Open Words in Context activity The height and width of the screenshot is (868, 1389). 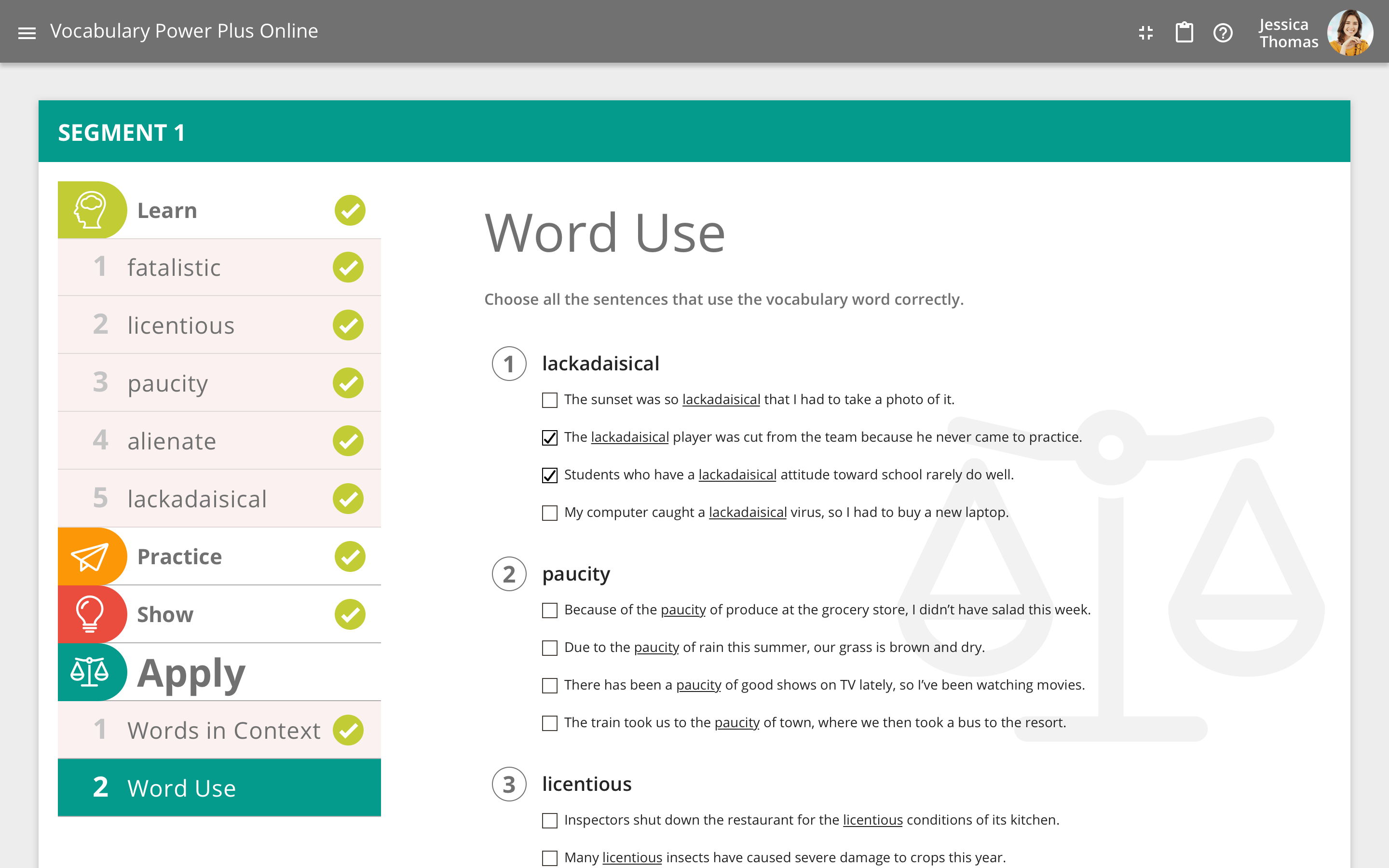219,730
